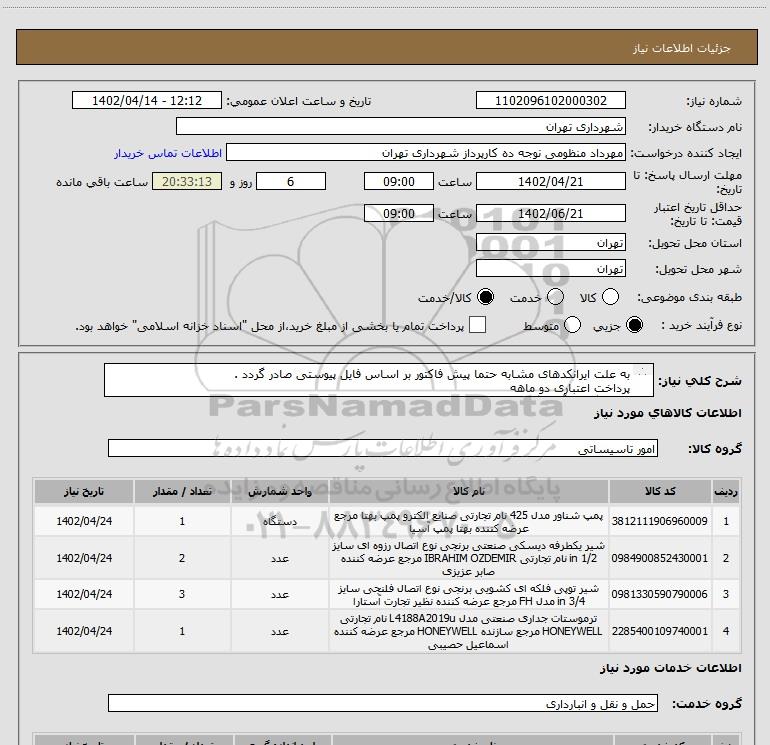The image size is (770, 745).
Task: Click the need date 1402/04/24 in row 4
Action: 84,631
